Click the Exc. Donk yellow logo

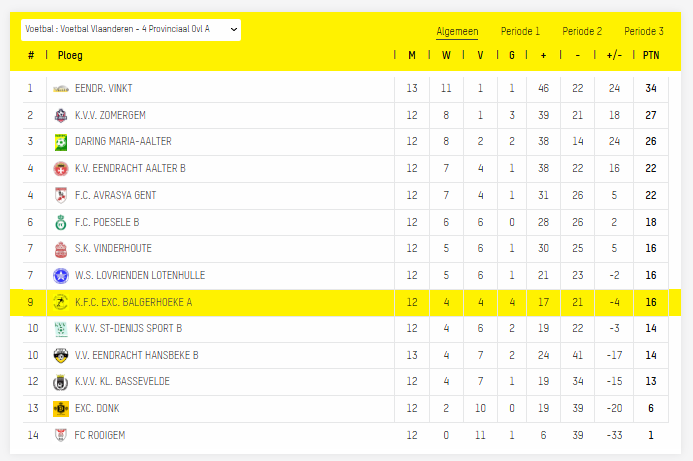(61, 409)
